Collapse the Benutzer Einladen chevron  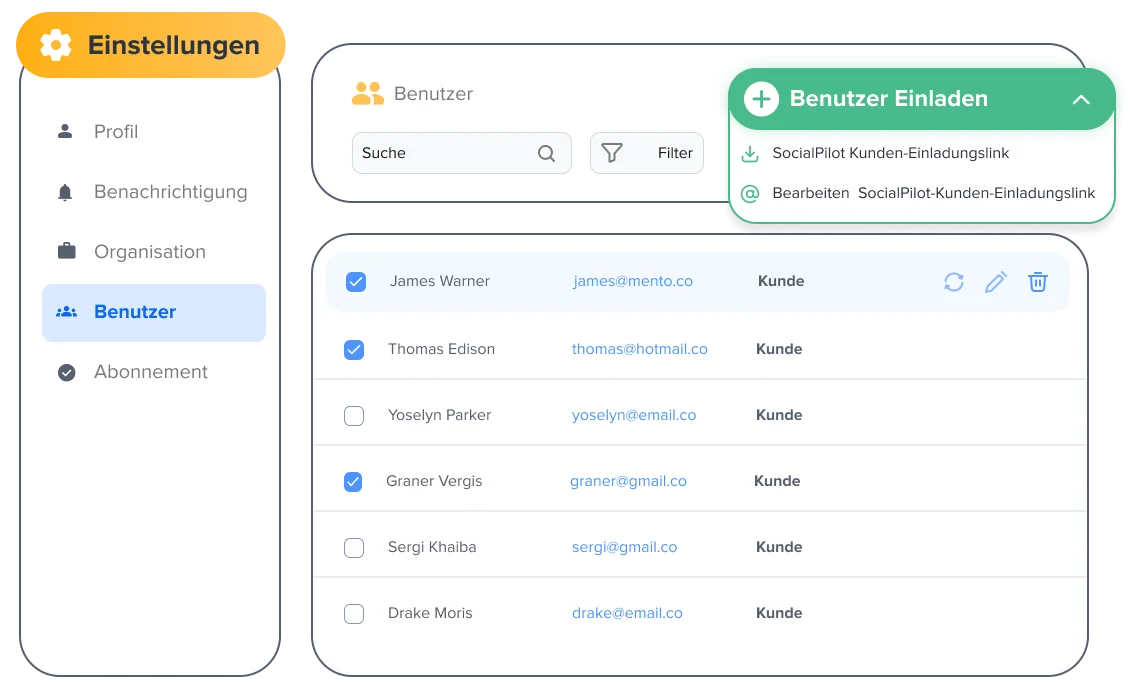(x=1081, y=99)
